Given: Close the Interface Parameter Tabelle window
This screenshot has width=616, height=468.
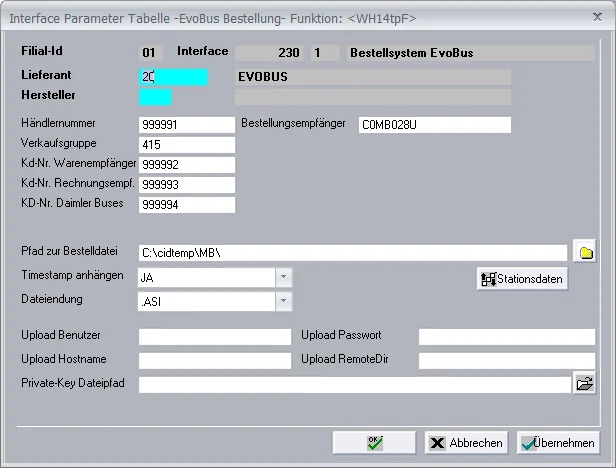Looking at the screenshot, I should pyautogui.click(x=597, y=17).
